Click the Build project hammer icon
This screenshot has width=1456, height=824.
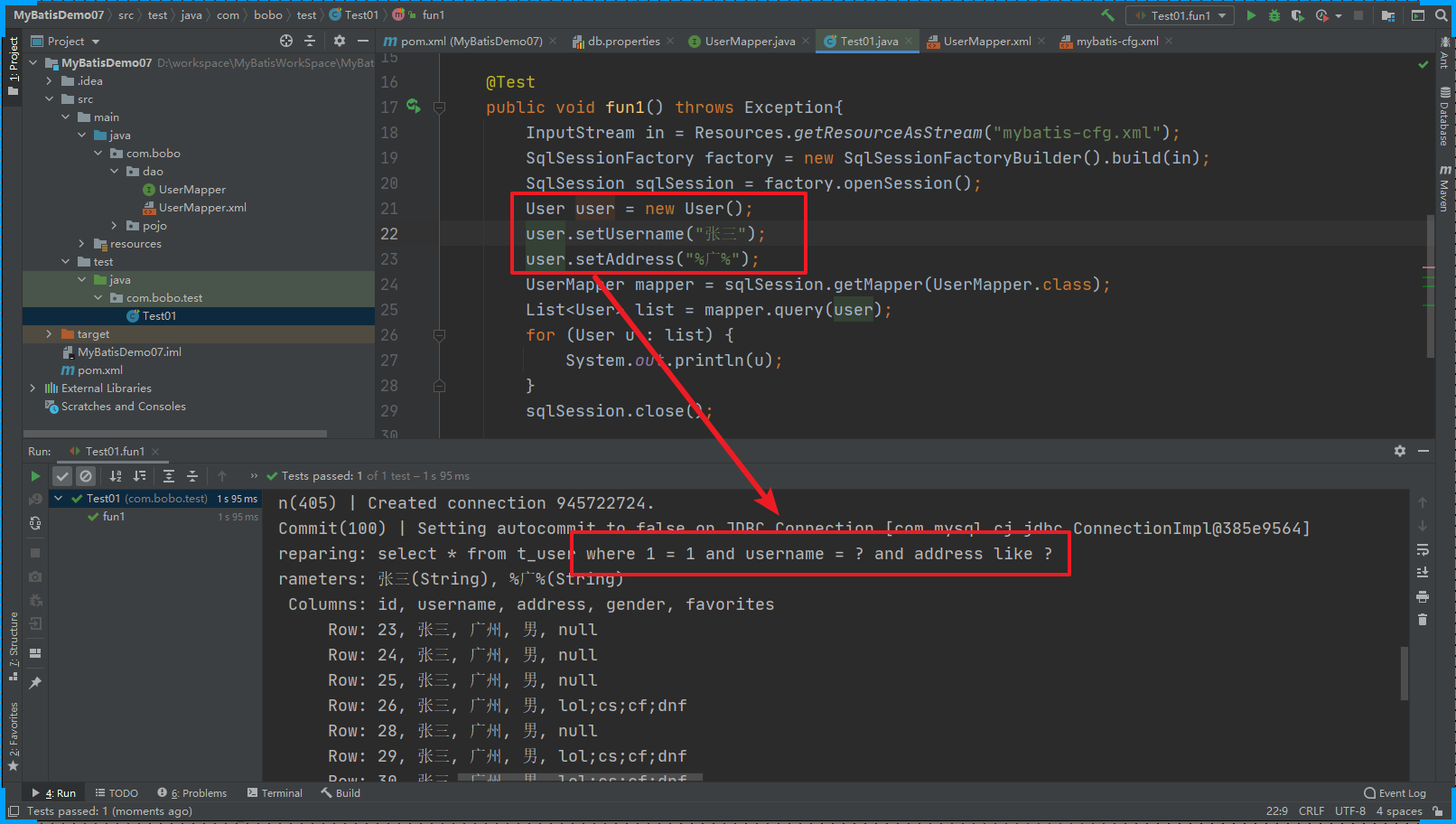point(1107,15)
